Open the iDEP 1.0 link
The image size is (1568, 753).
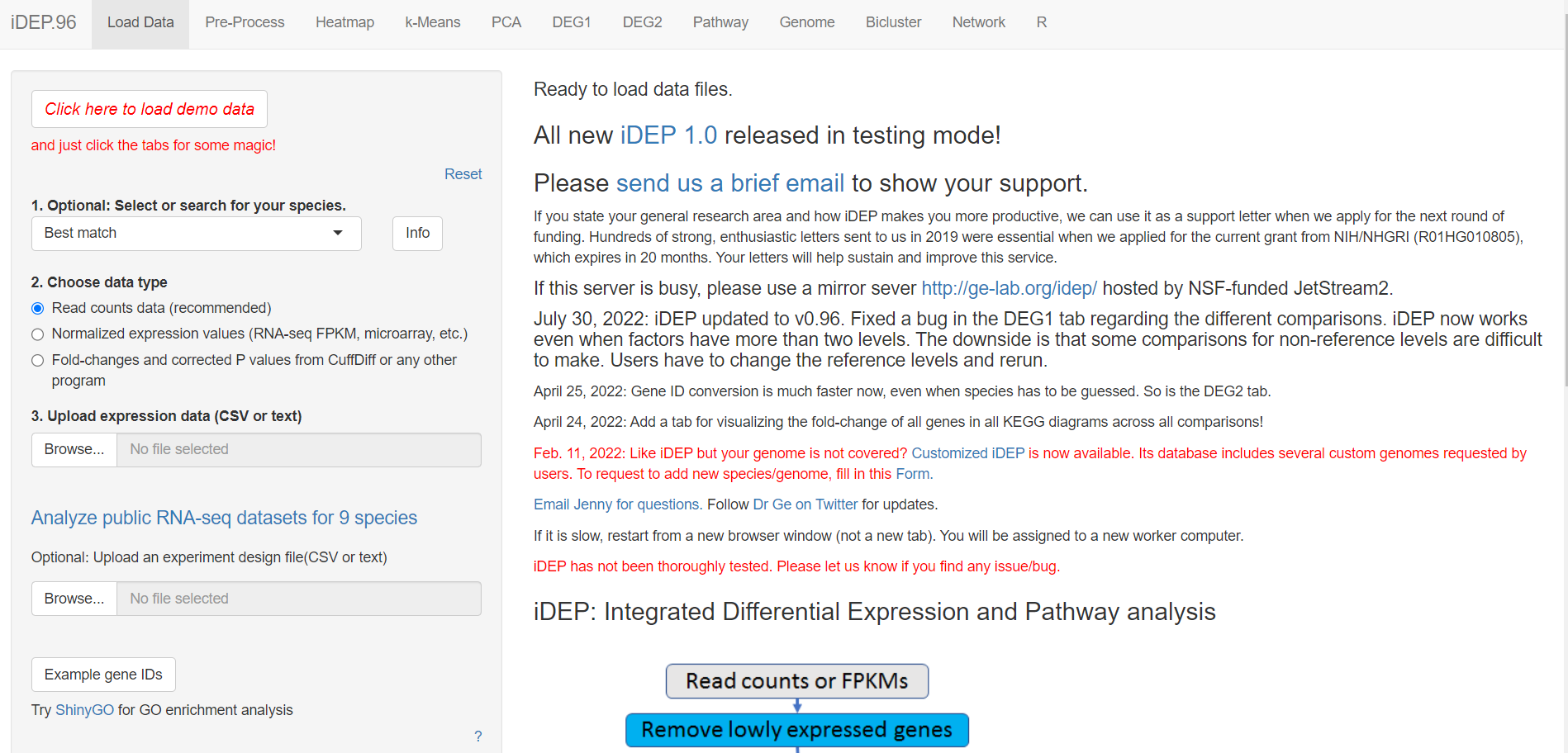click(x=668, y=135)
